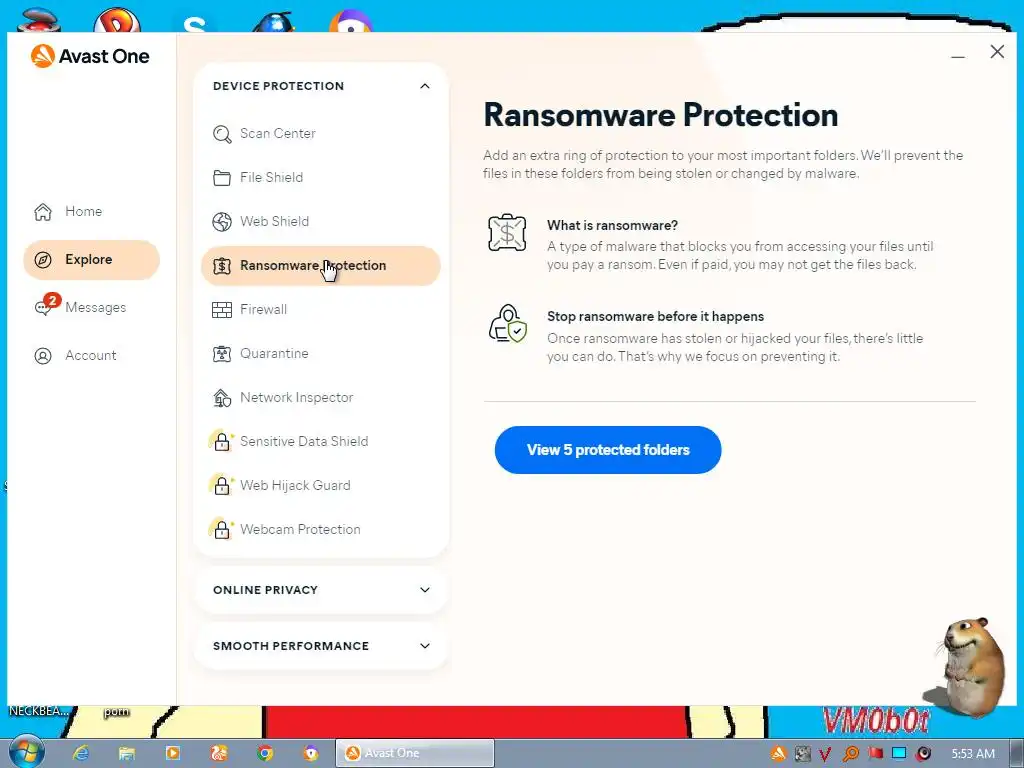Viewport: 1024px width, 768px height.
Task: Select Ransomware Protection in the list
Action: pyautogui.click(x=321, y=266)
